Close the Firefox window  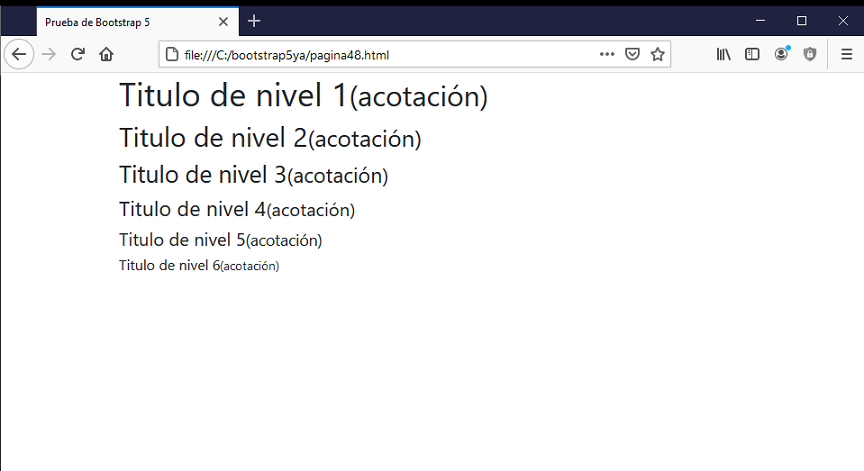click(x=843, y=21)
